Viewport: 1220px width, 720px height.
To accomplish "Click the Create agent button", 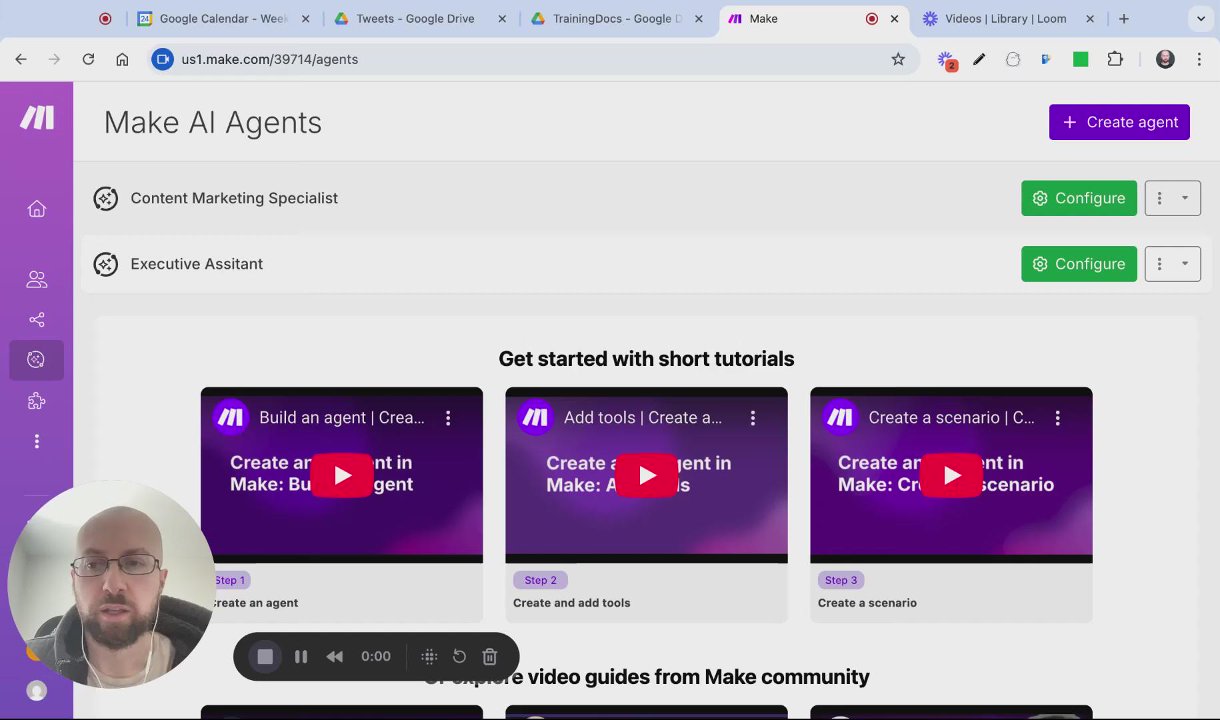I will click(1119, 122).
